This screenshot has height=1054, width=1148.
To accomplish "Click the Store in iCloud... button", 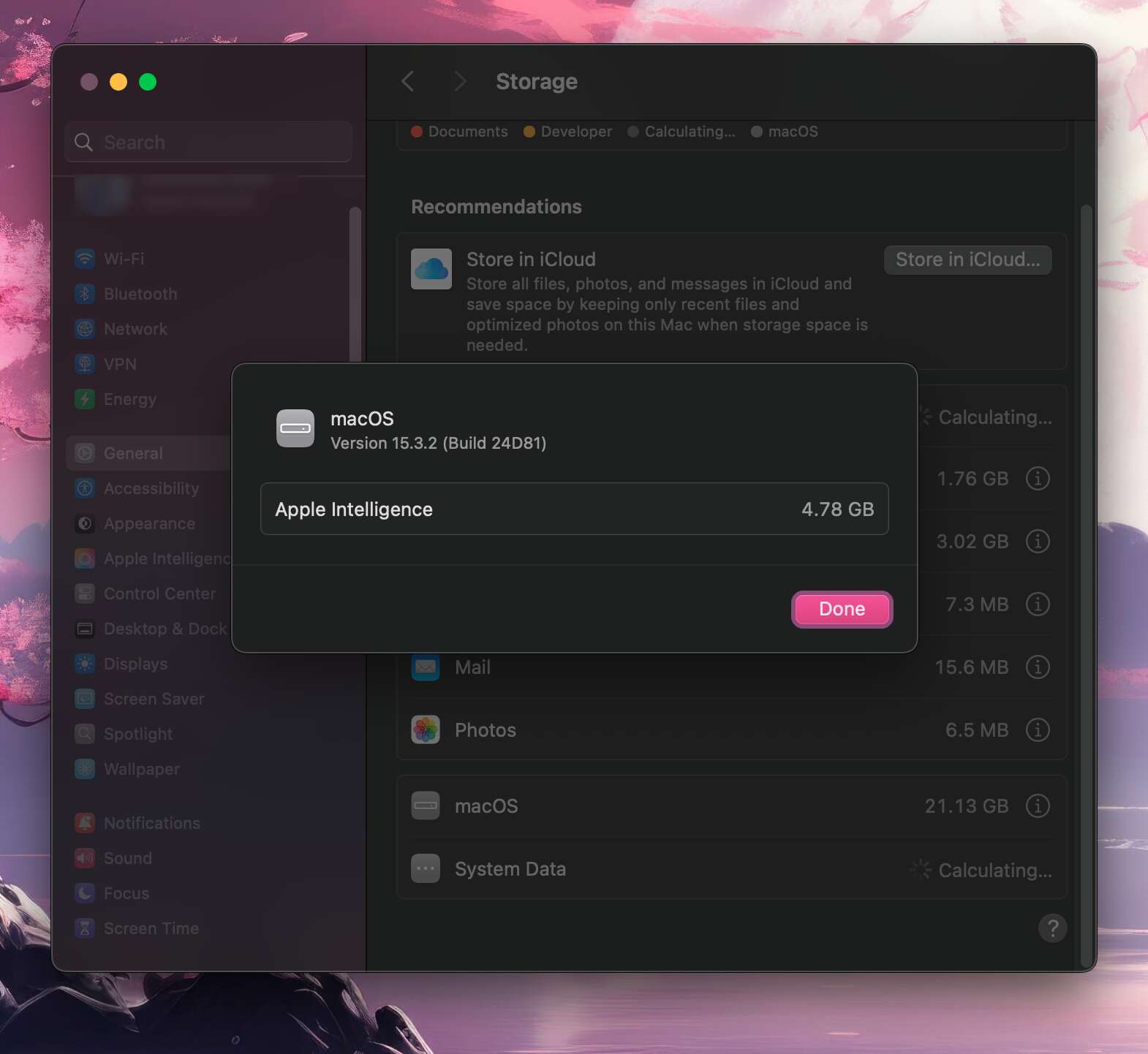I will pyautogui.click(x=967, y=259).
